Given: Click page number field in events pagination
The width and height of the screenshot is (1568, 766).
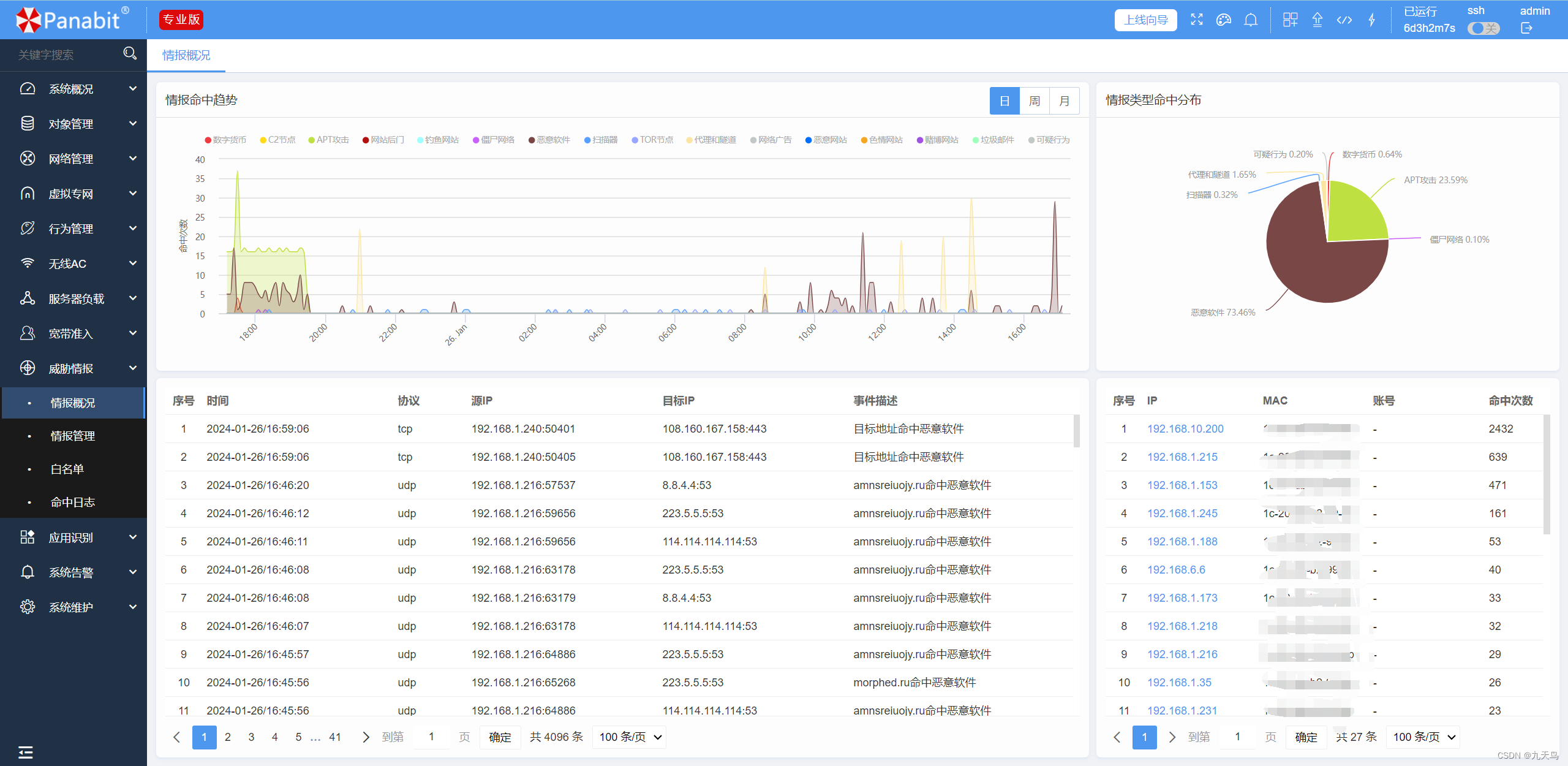Looking at the screenshot, I should pos(432,737).
